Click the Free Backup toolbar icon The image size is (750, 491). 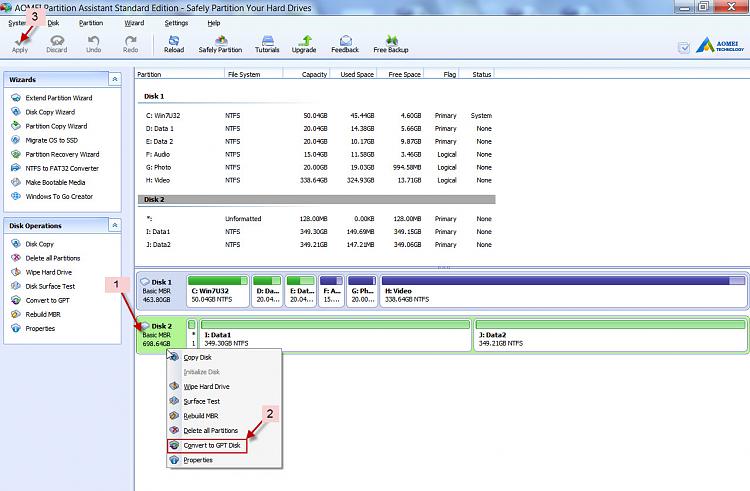click(x=391, y=44)
